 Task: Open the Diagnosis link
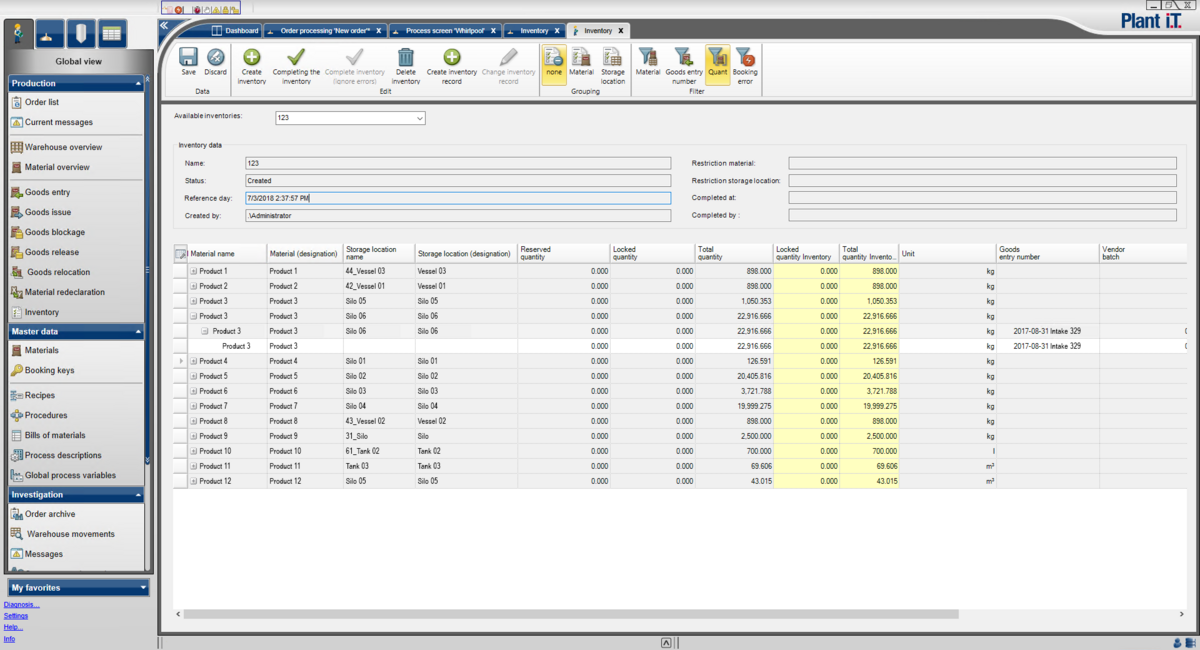21,604
